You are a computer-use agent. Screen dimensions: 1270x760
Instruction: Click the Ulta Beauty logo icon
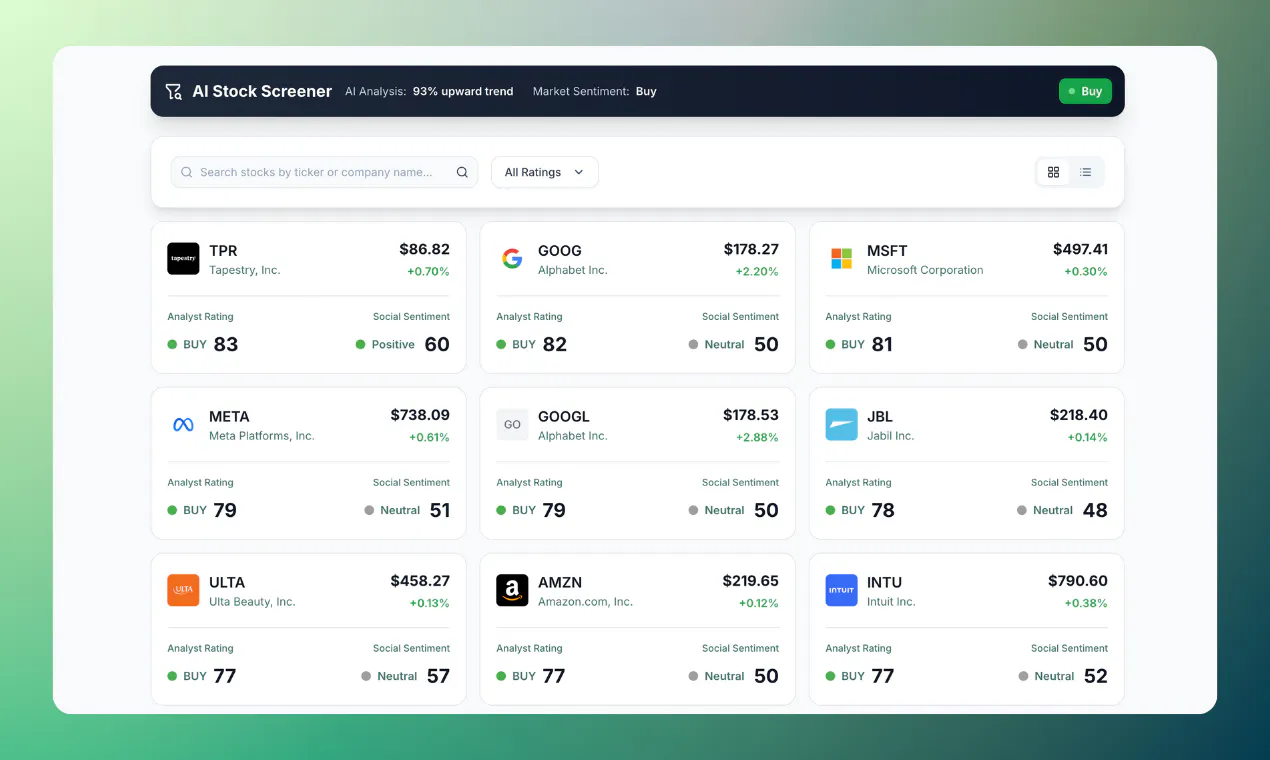click(x=183, y=590)
